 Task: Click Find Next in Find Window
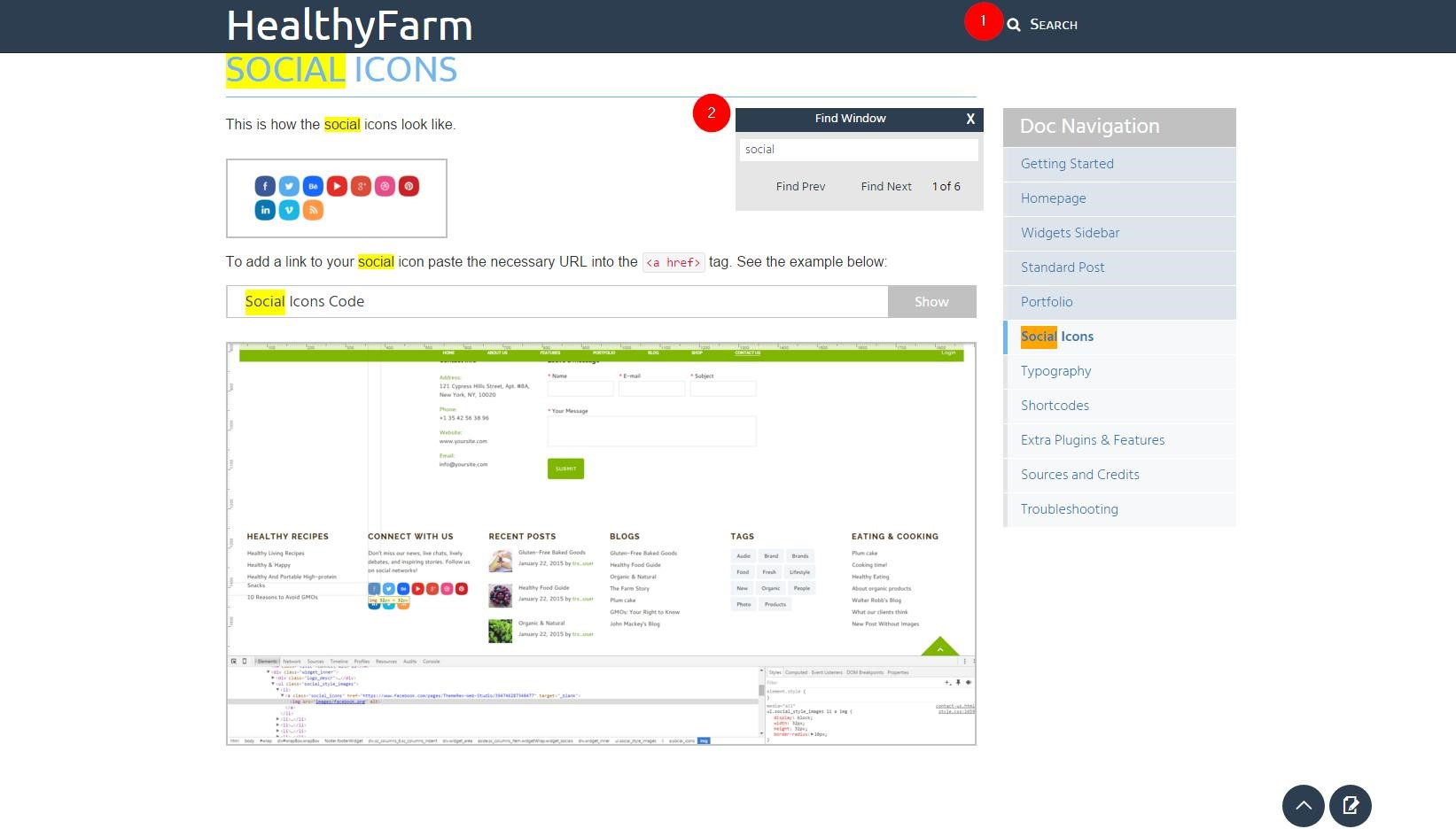885,187
